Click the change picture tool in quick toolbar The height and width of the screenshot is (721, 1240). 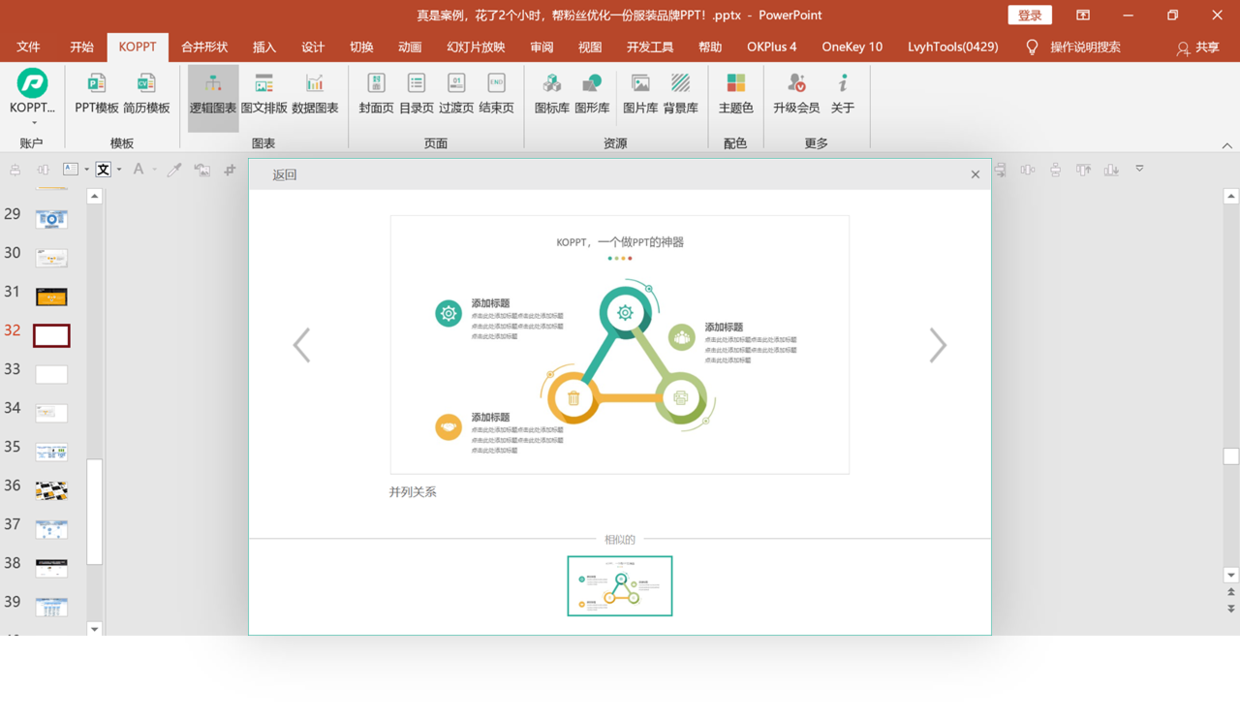(202, 170)
